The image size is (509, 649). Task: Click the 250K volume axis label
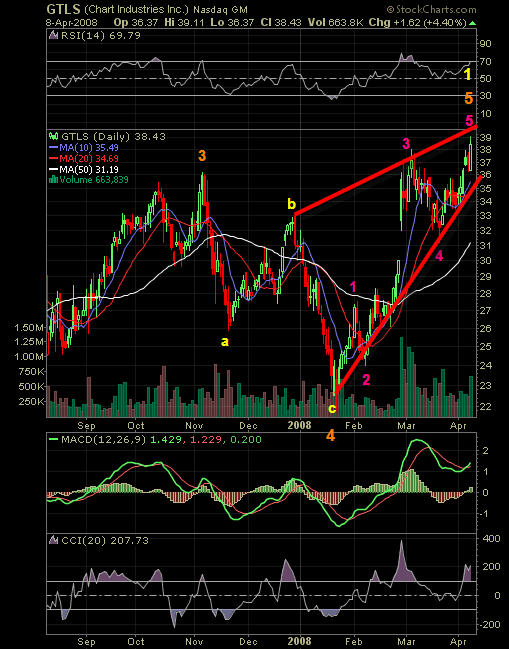point(31,401)
